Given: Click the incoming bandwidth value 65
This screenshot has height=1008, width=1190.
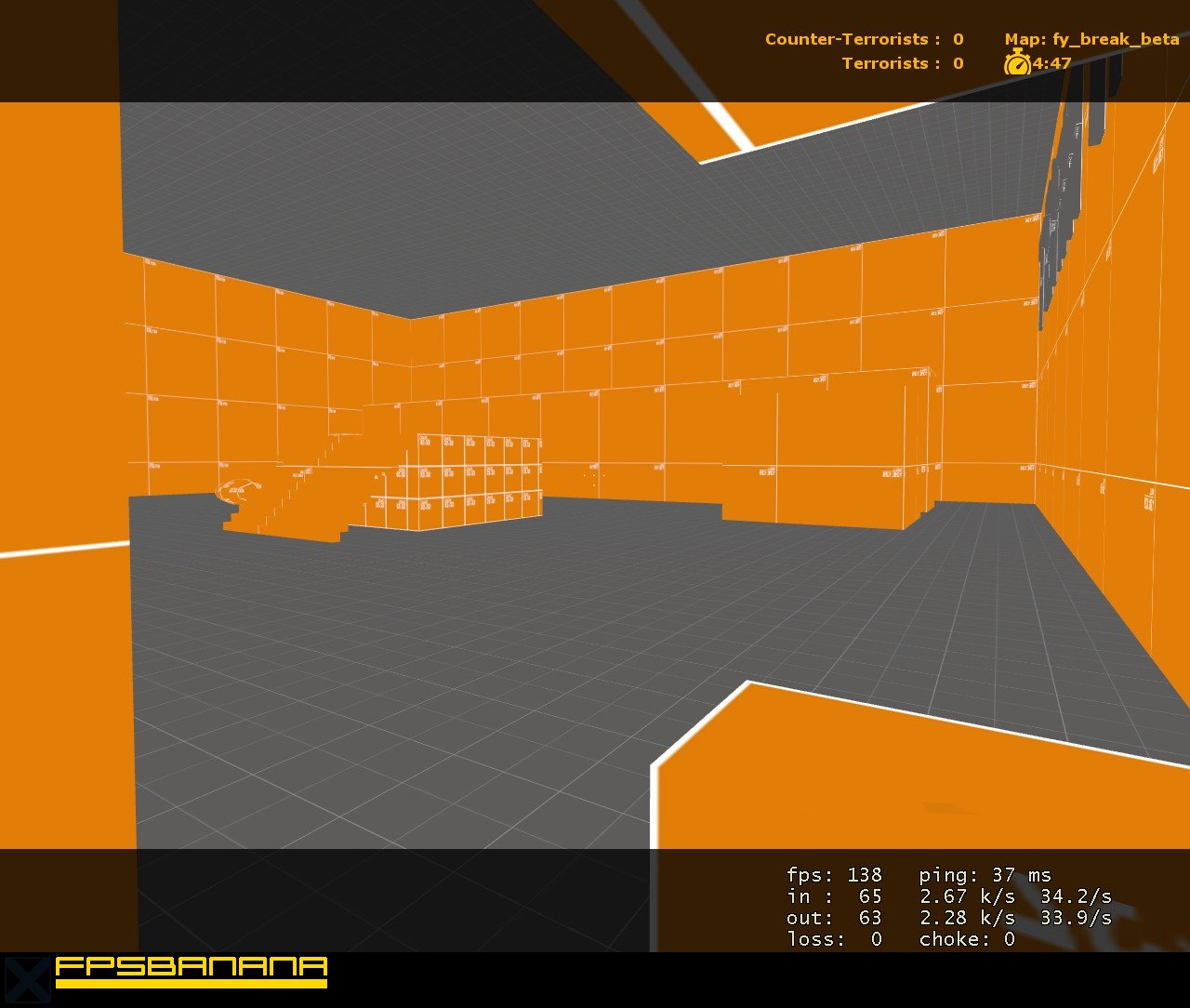Looking at the screenshot, I should (x=869, y=895).
